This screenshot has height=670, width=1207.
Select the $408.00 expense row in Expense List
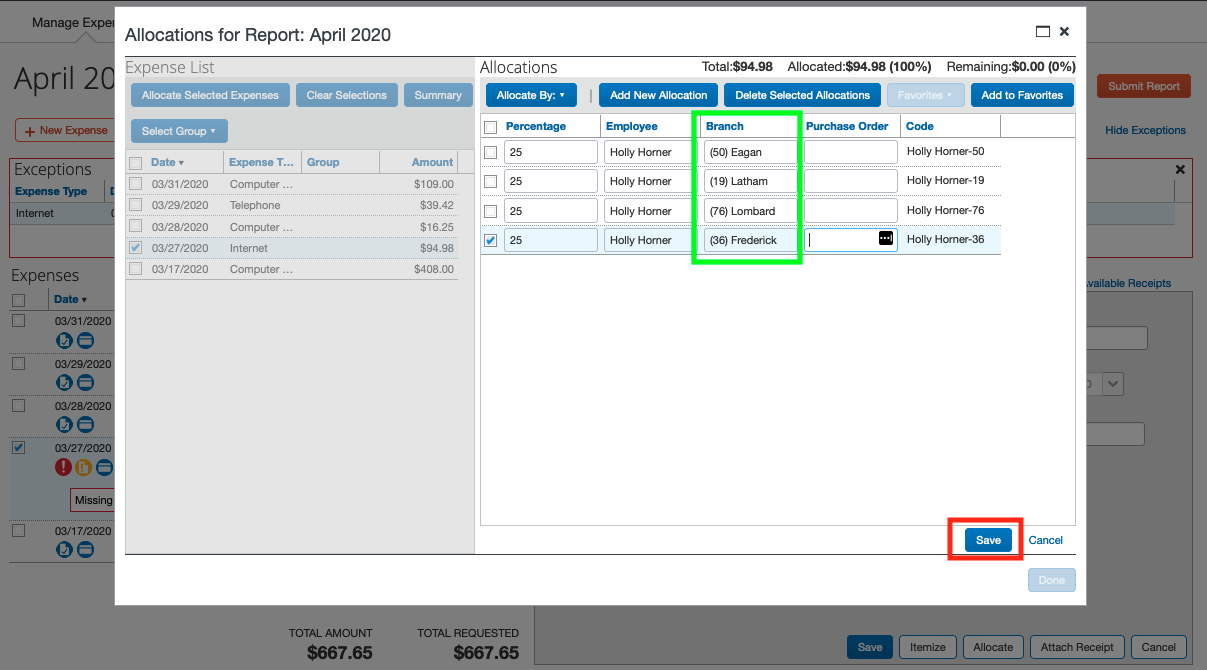click(x=292, y=269)
